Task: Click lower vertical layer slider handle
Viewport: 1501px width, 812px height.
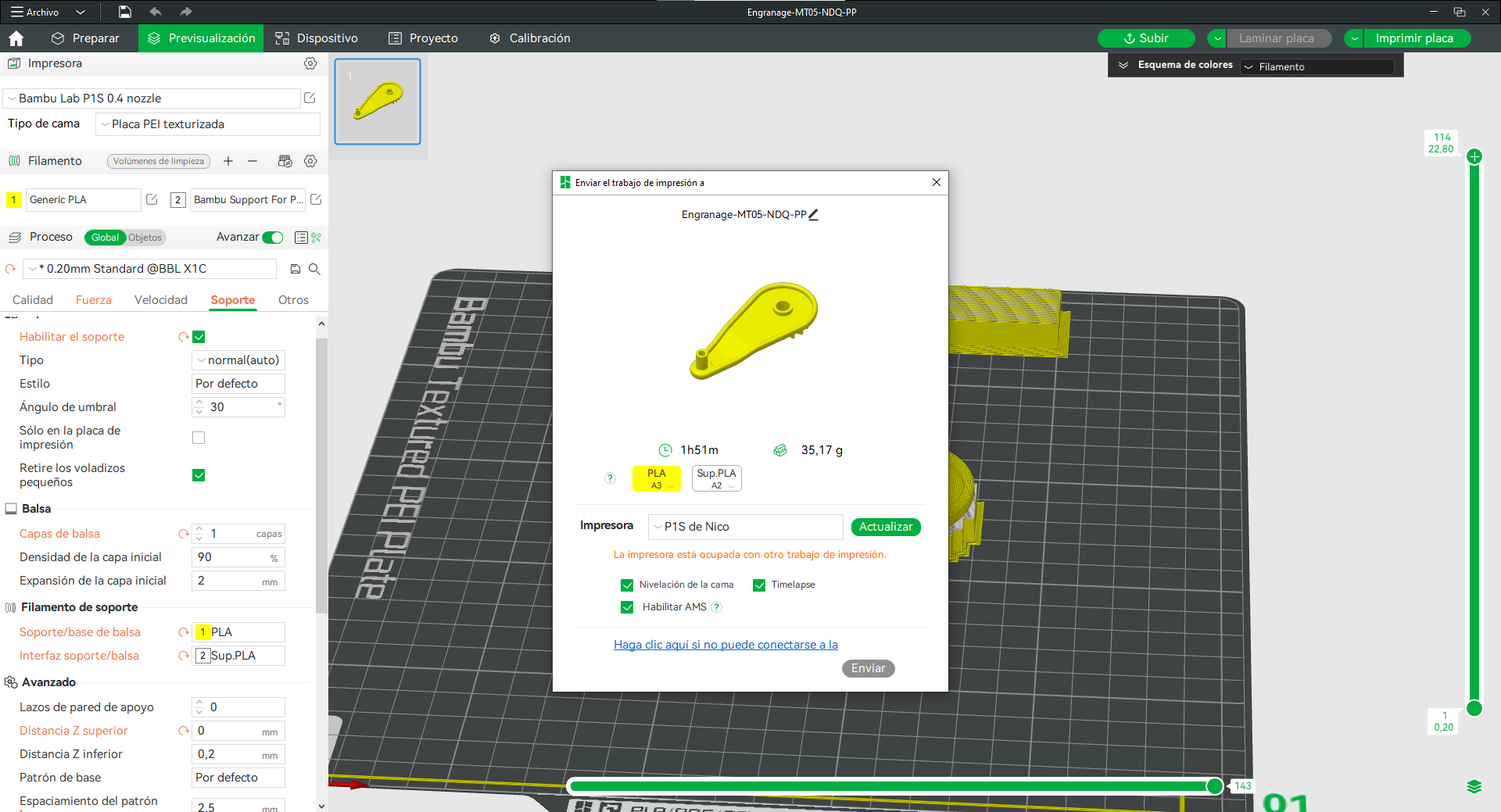Action: [1474, 708]
